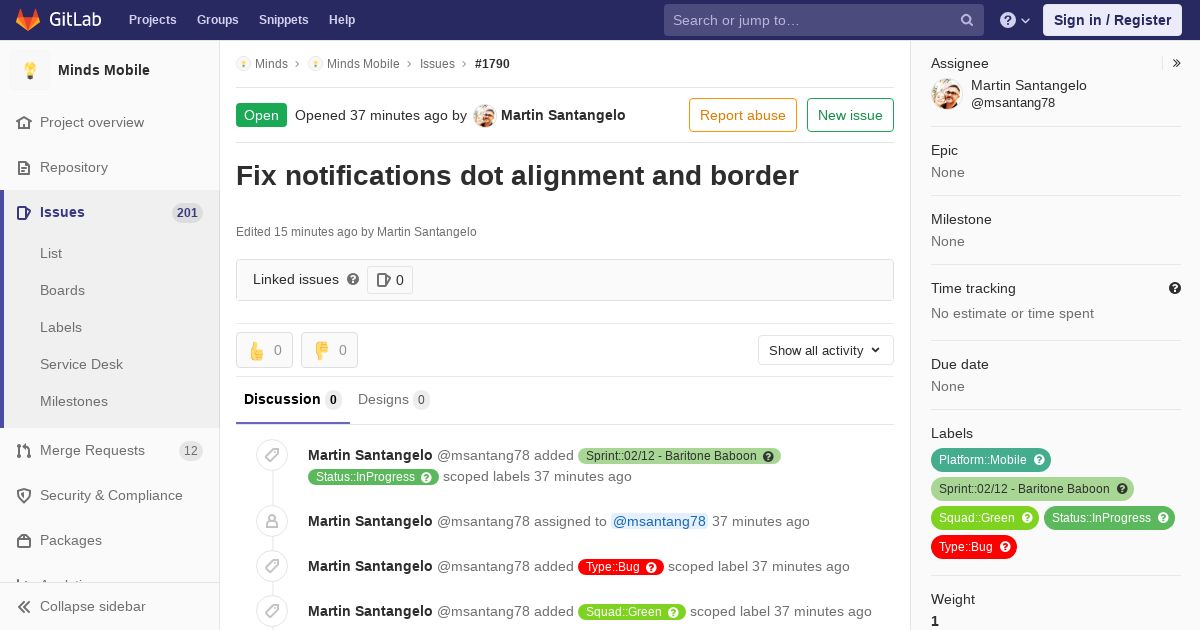Click the 201 issues count badge
This screenshot has height=630, width=1200.
[187, 212]
